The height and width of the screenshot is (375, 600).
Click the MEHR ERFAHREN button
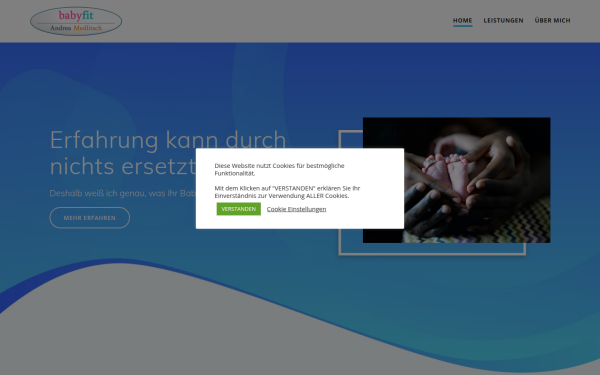(90, 218)
